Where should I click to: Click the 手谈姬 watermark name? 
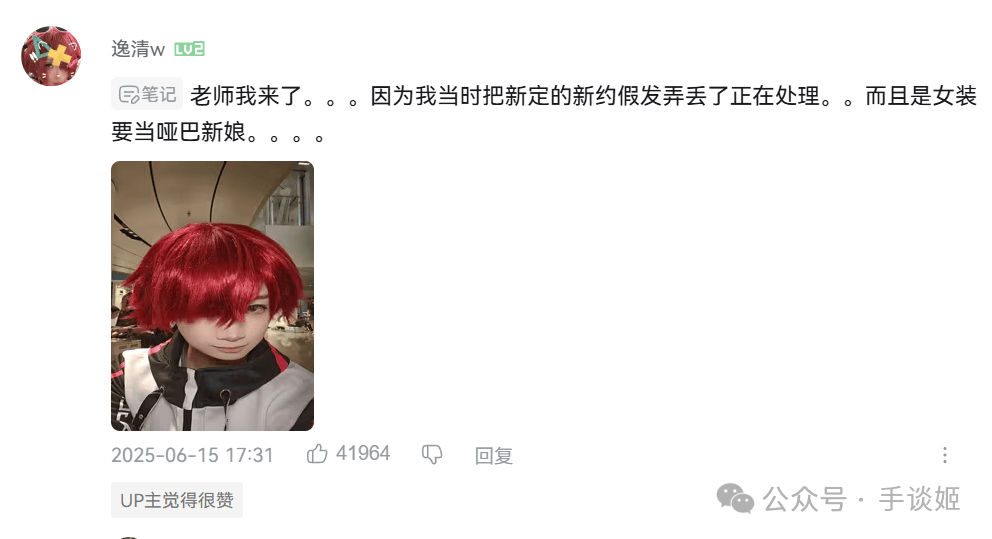[919, 499]
